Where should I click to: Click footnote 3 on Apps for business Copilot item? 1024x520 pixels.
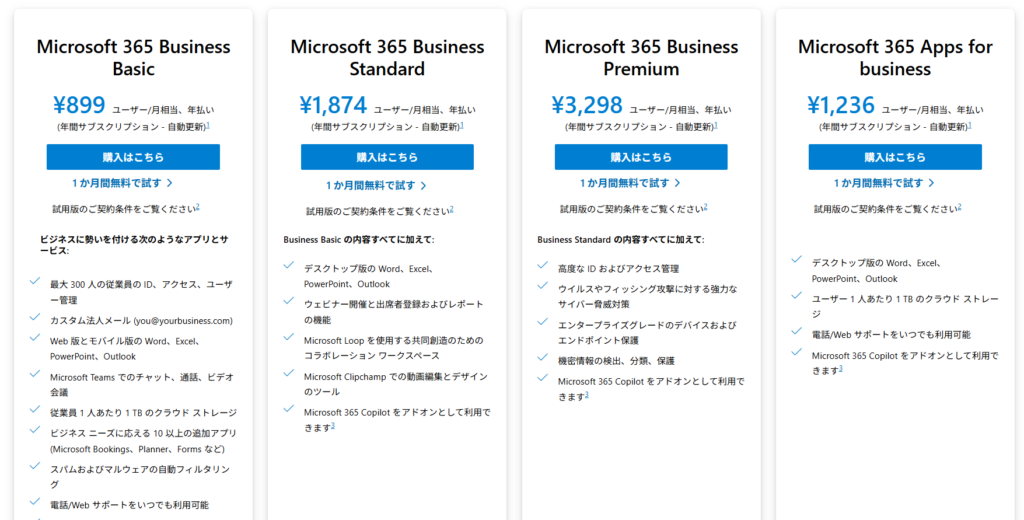coord(840,368)
